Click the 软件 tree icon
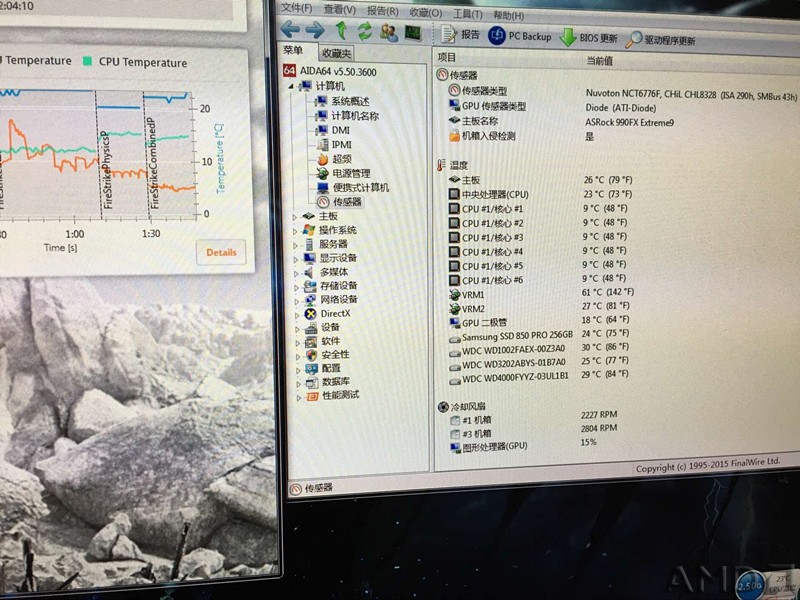The image size is (800, 600). coord(311,341)
